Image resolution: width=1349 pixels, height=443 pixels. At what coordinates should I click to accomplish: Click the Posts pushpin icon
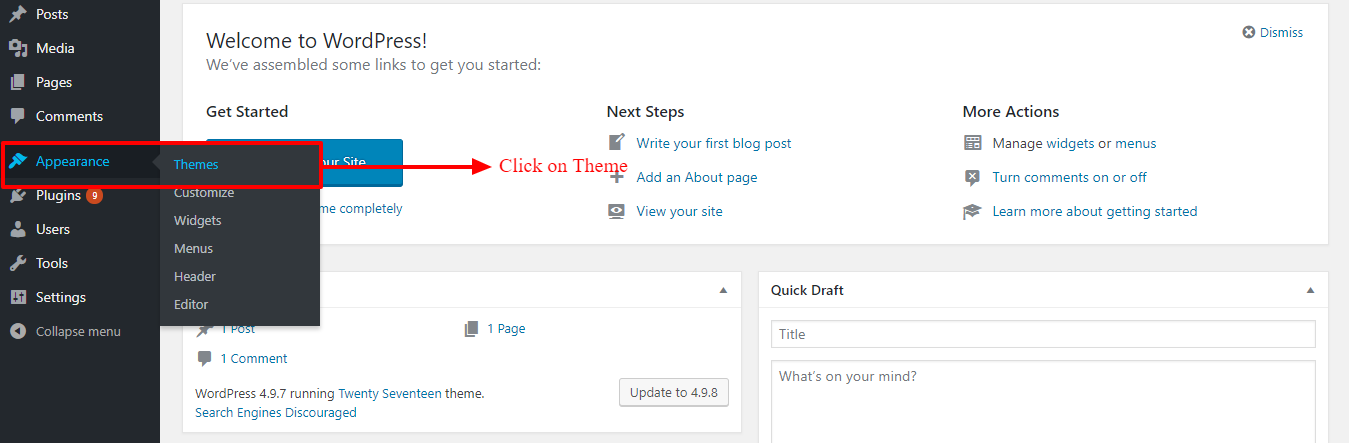pos(17,14)
